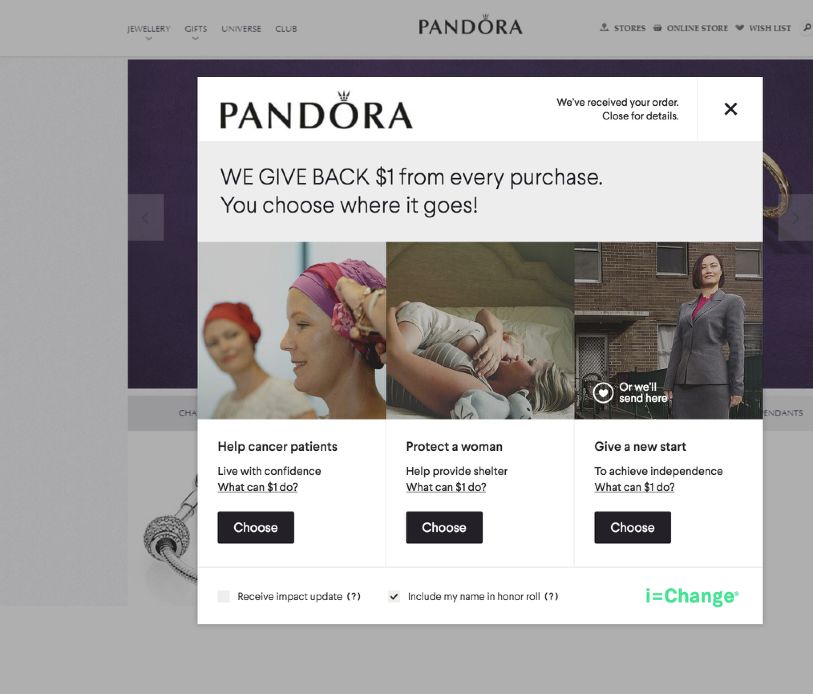
Task: Click the heart icon on third photo
Action: [x=603, y=393]
